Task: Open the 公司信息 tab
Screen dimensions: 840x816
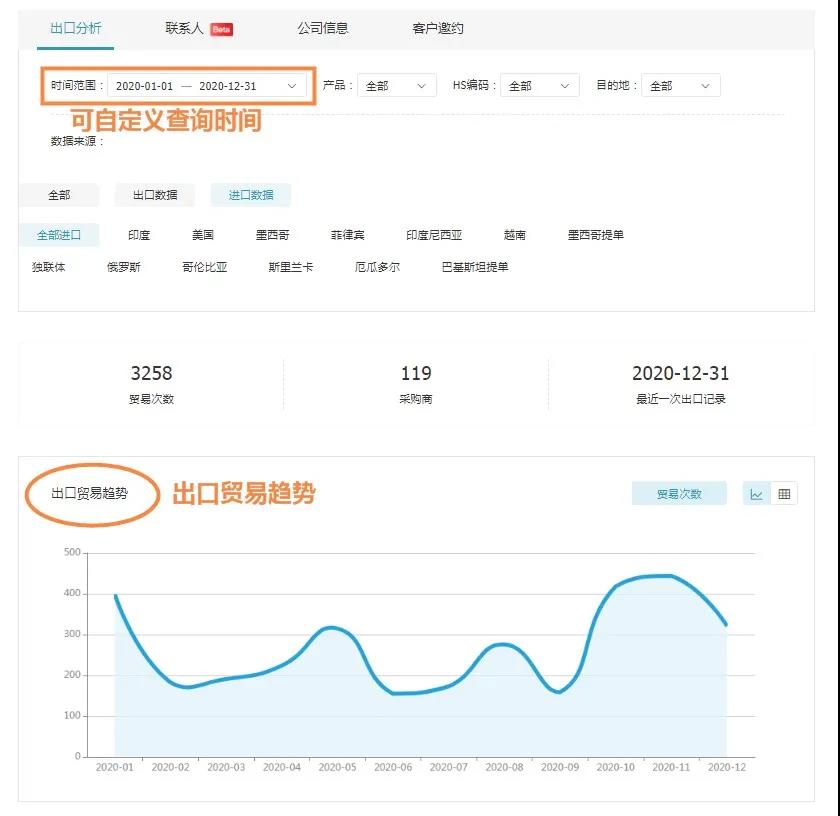Action: (x=322, y=28)
